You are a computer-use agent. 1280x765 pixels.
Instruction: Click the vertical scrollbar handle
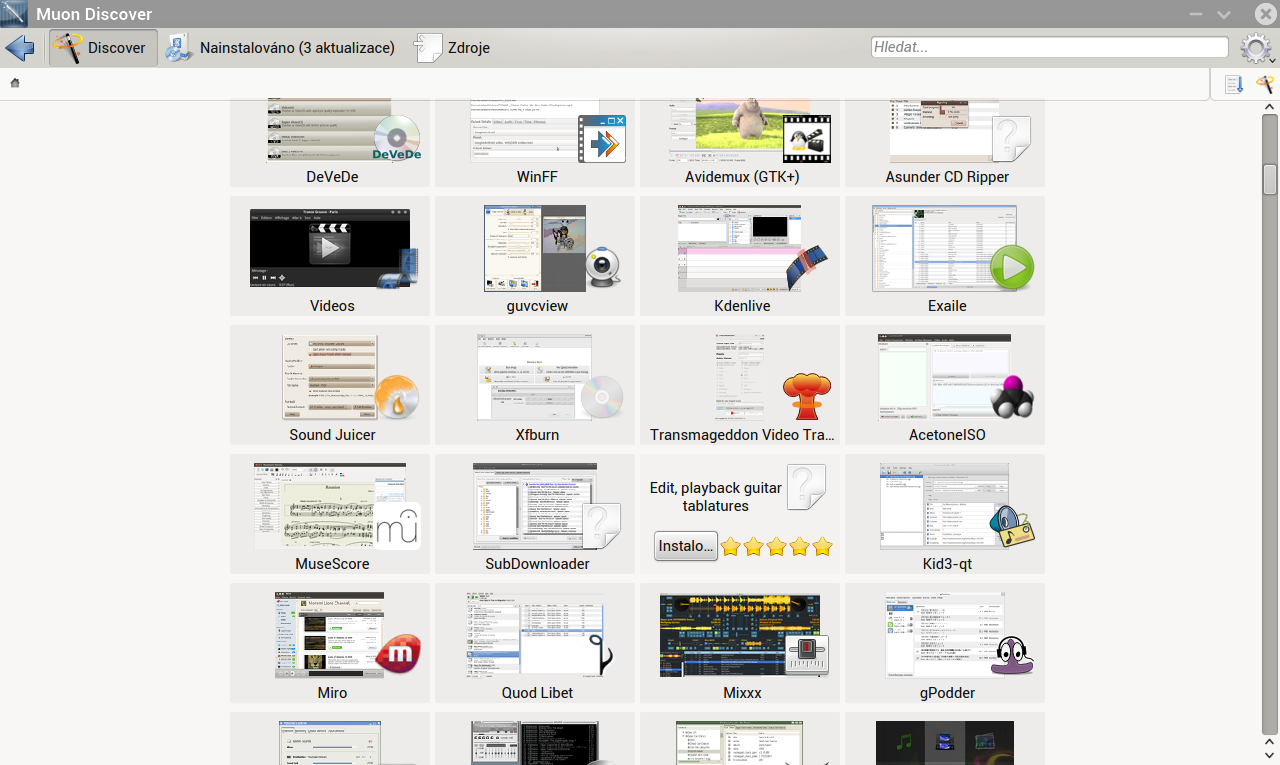click(1270, 178)
